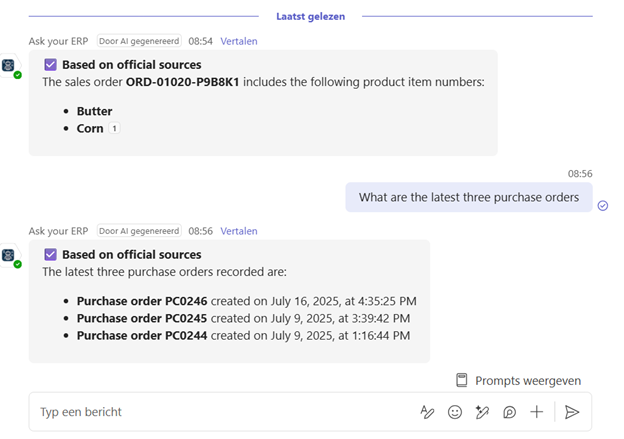Viewport: 624px width, 439px height.
Task: Click the chat loop icon in message bar
Action: (509, 412)
